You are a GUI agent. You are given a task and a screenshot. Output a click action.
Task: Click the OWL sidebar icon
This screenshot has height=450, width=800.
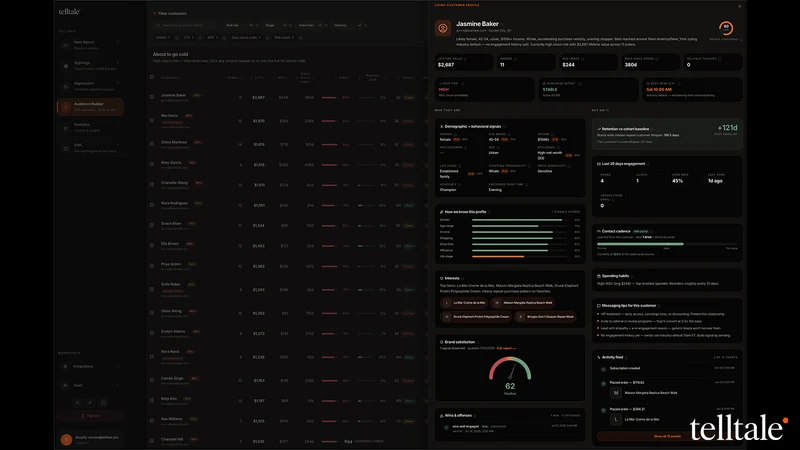point(66,148)
